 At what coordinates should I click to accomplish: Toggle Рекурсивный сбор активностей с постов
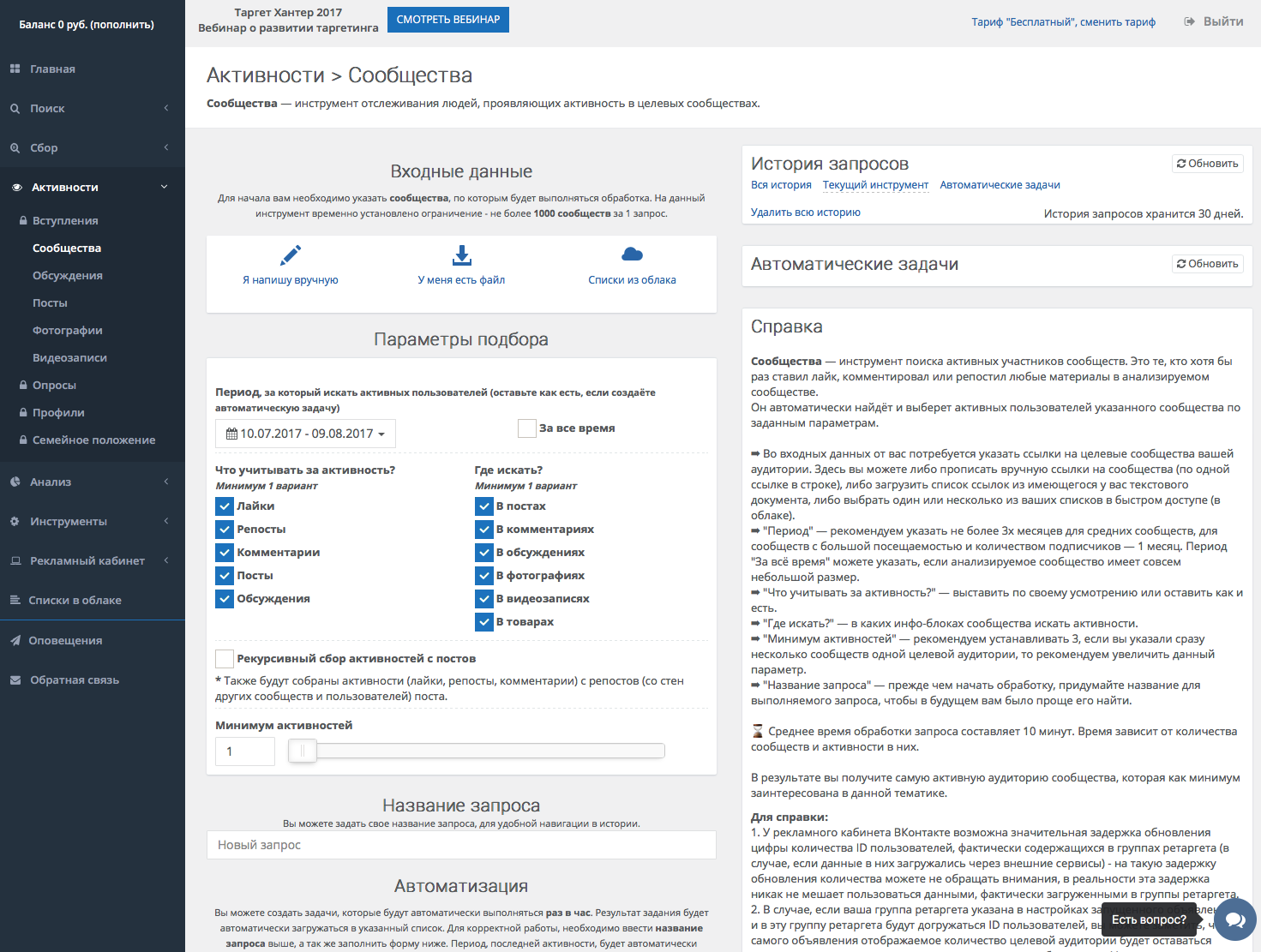[225, 658]
